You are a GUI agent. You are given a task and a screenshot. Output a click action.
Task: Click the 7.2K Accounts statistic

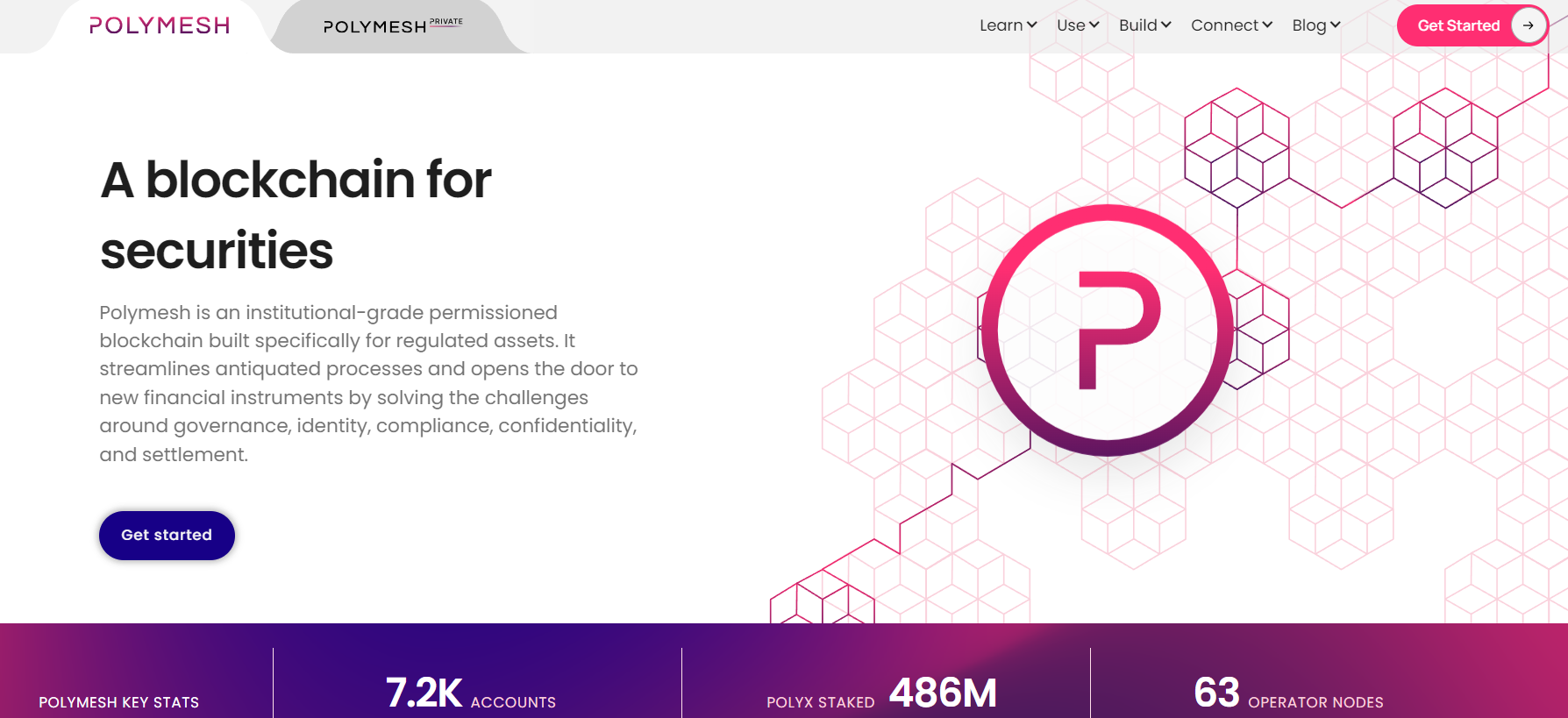(x=470, y=693)
